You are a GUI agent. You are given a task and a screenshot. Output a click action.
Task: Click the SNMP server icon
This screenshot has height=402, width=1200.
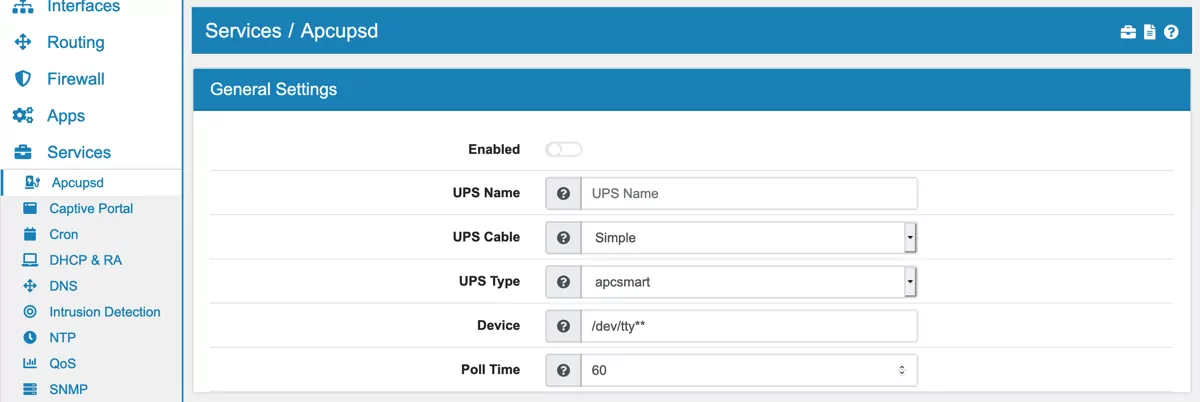30,390
